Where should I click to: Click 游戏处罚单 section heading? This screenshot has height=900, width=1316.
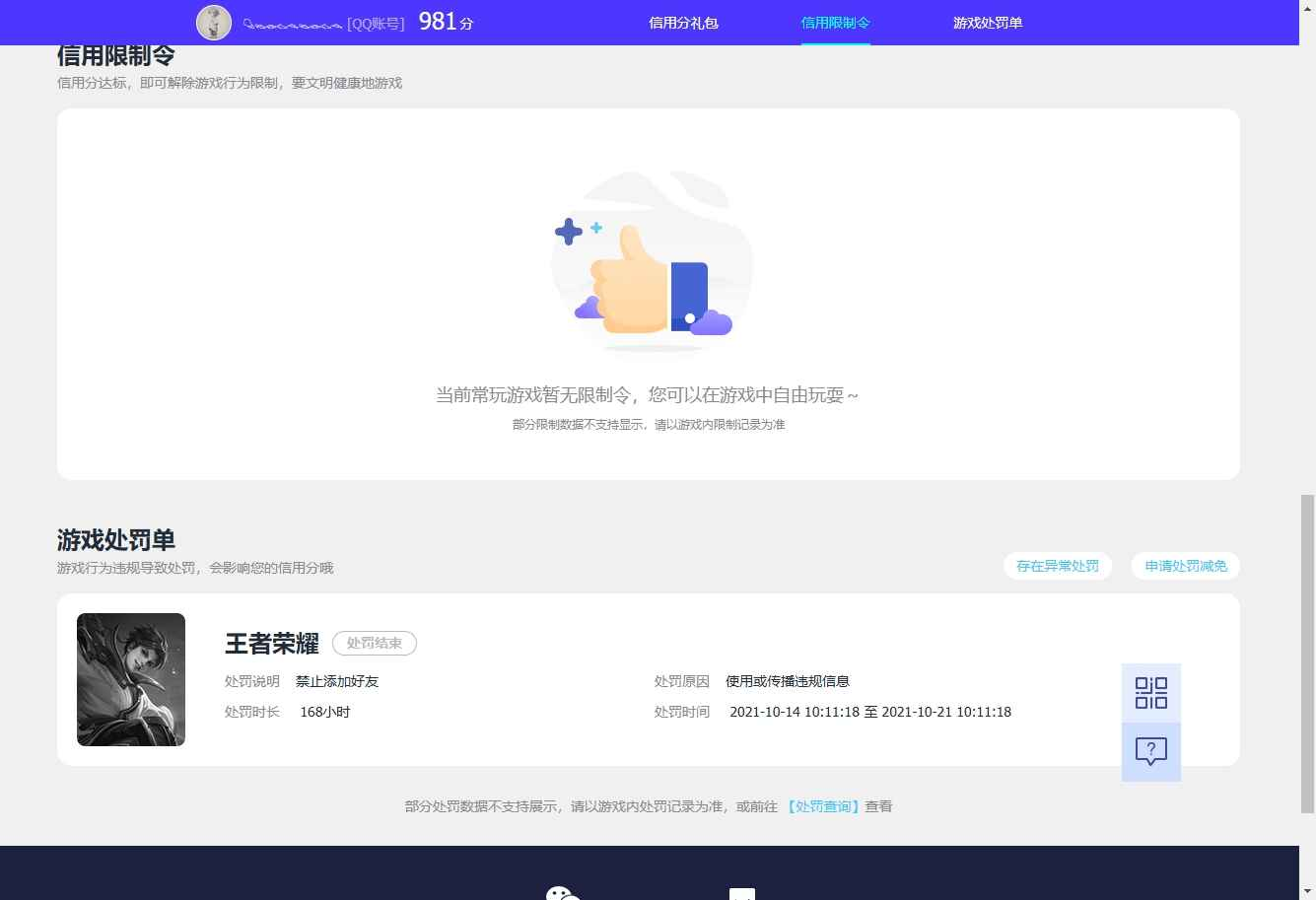click(116, 540)
